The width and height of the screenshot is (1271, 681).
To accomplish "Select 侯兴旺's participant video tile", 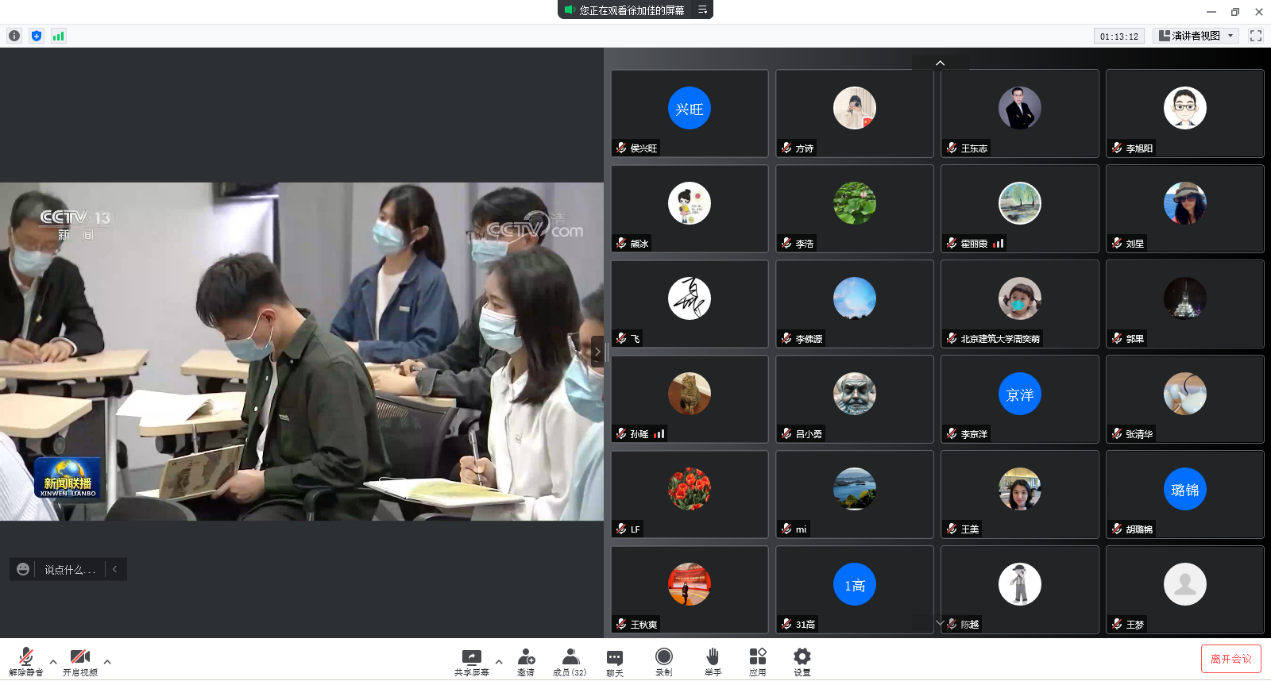I will click(689, 113).
